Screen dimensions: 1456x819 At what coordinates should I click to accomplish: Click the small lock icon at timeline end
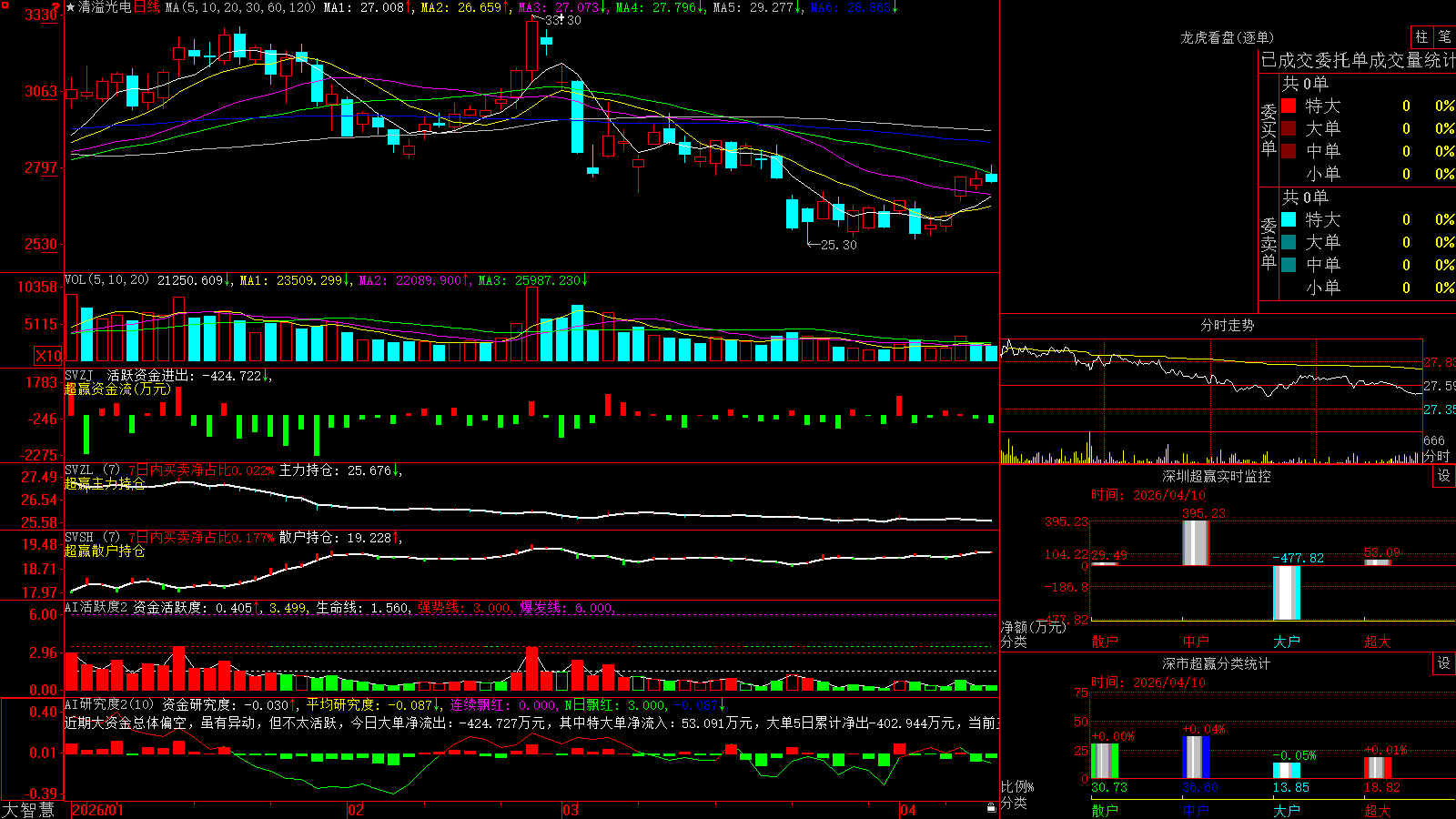pyautogui.click(x=991, y=808)
